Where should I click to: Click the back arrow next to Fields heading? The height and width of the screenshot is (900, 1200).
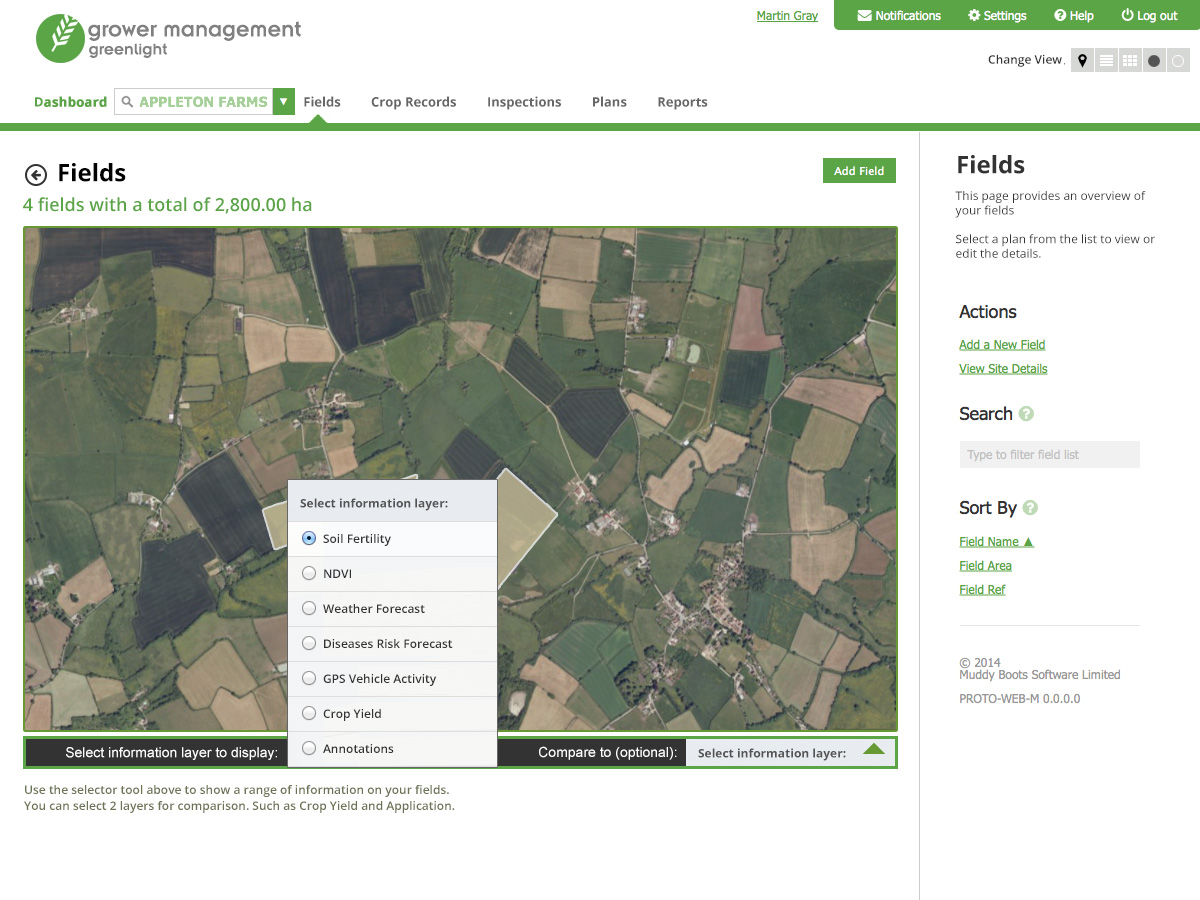click(x=36, y=173)
